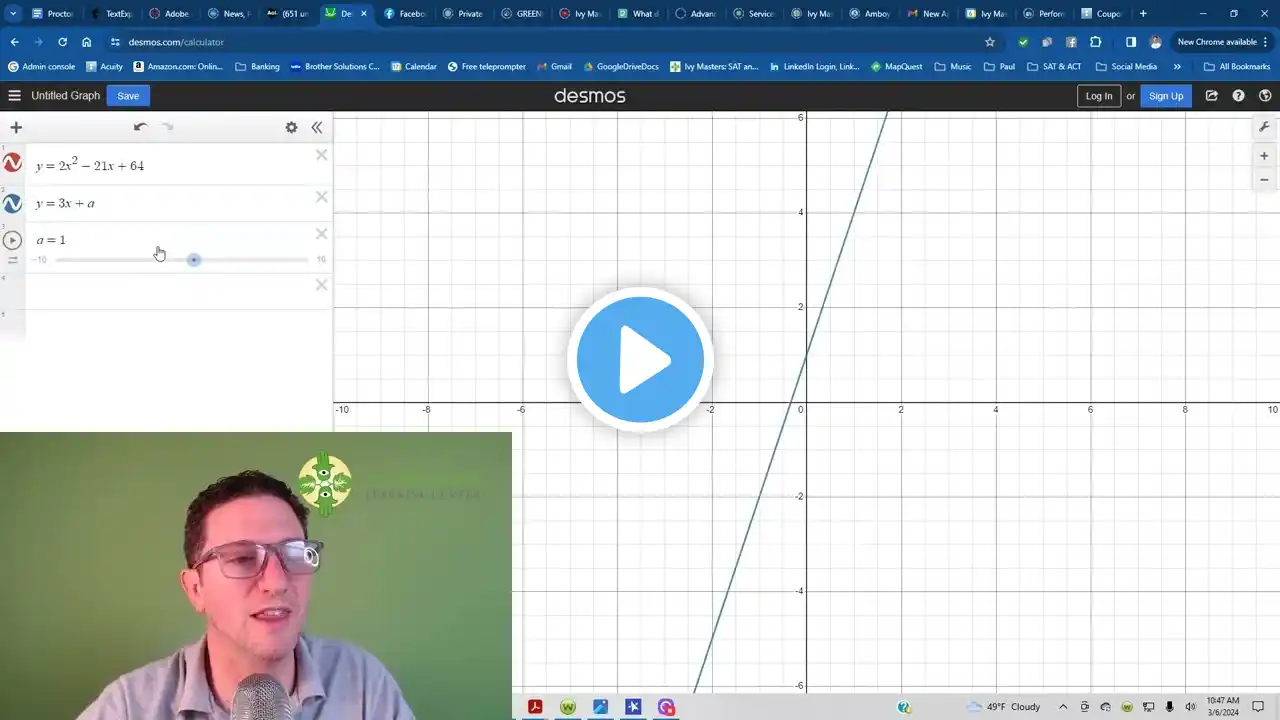The image size is (1280, 720).
Task: Sign up for a Desmos account
Action: click(1166, 96)
